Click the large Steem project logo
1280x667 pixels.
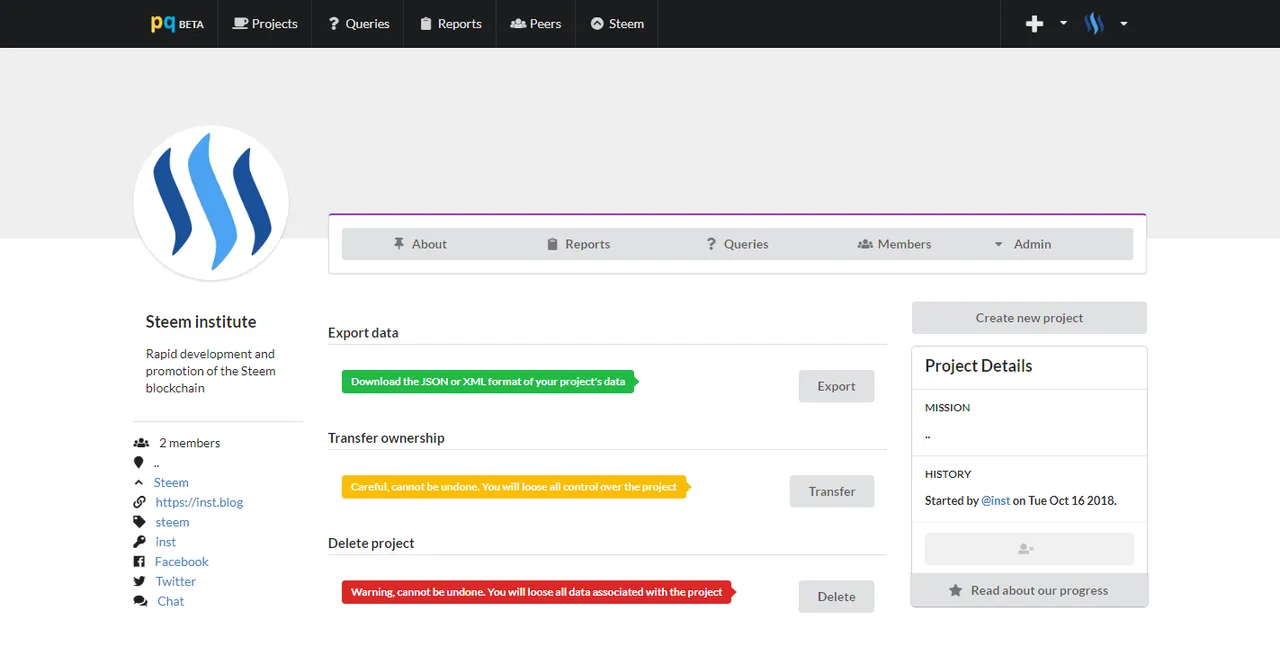211,203
